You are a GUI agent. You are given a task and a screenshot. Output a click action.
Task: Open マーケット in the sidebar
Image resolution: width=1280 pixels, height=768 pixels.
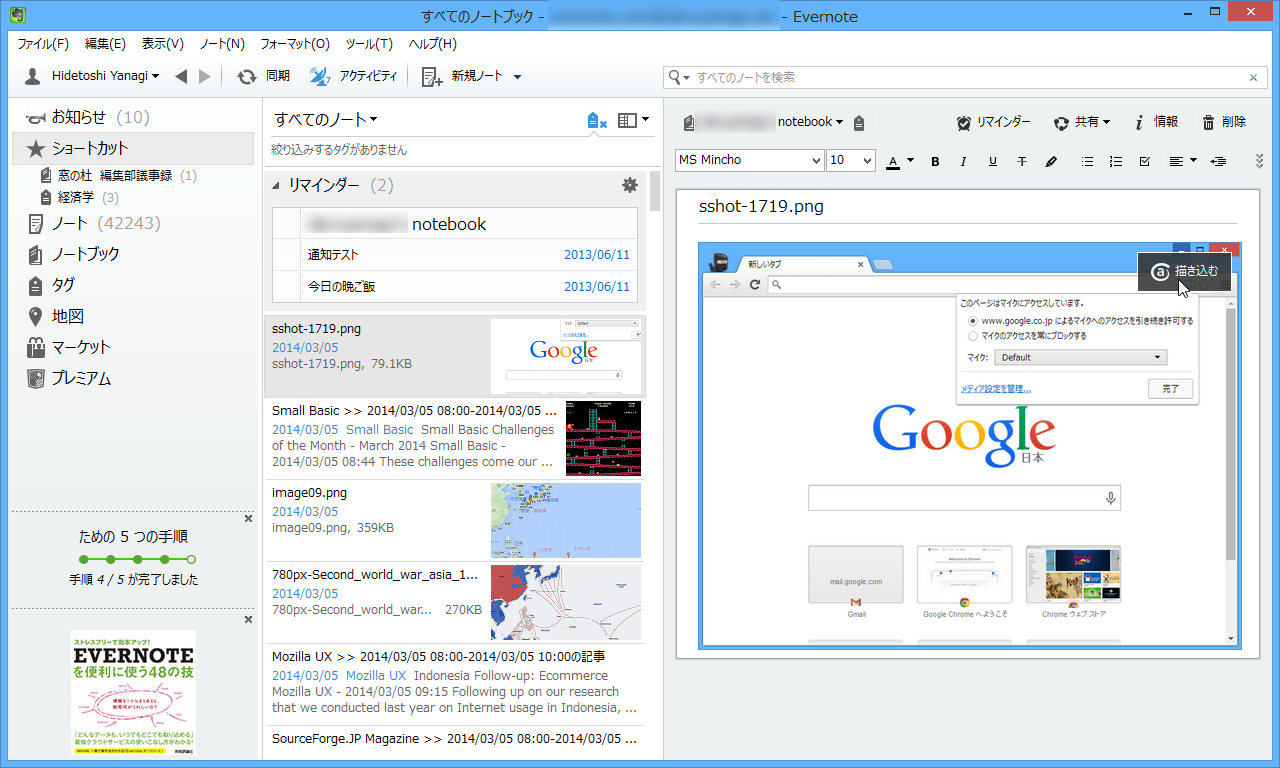pyautogui.click(x=67, y=347)
